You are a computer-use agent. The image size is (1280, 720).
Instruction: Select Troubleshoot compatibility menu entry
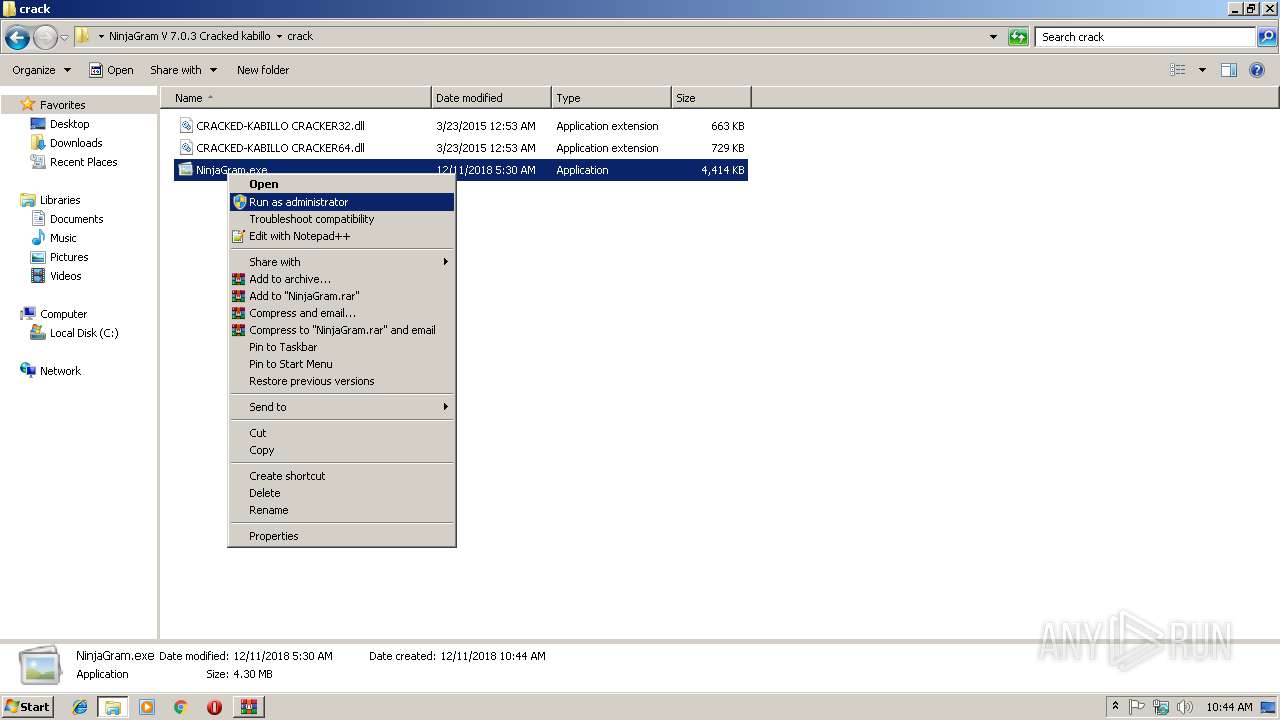341,219
